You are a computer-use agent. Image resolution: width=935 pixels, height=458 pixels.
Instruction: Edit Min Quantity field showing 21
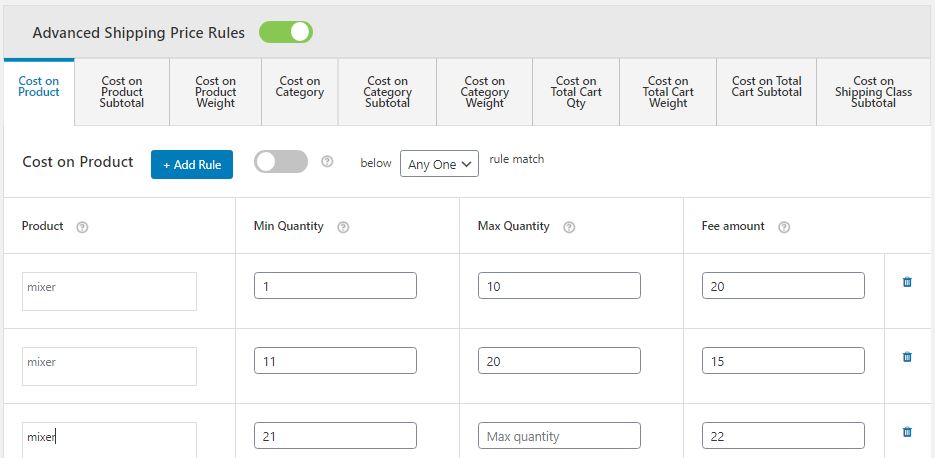tap(335, 436)
